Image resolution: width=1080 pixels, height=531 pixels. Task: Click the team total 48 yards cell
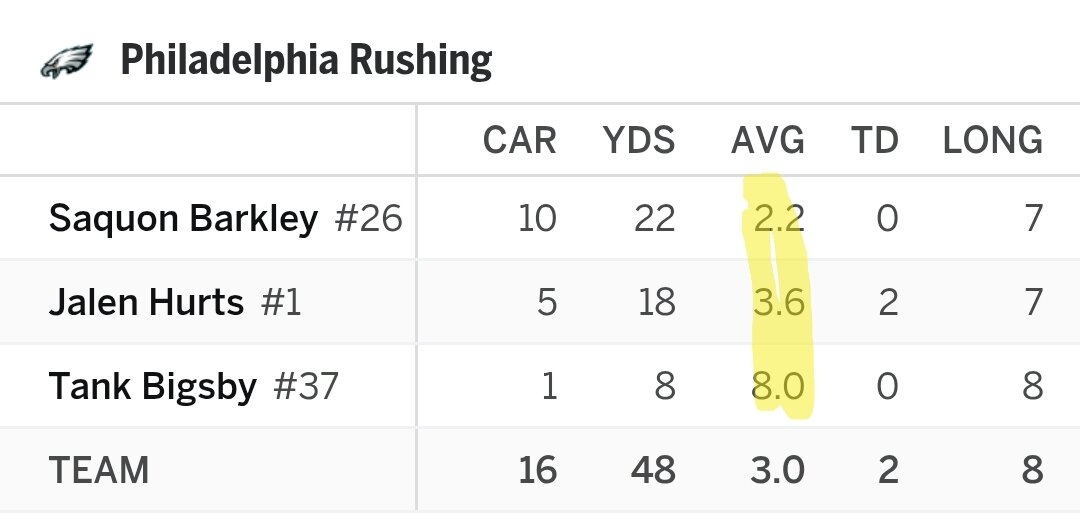(x=652, y=470)
